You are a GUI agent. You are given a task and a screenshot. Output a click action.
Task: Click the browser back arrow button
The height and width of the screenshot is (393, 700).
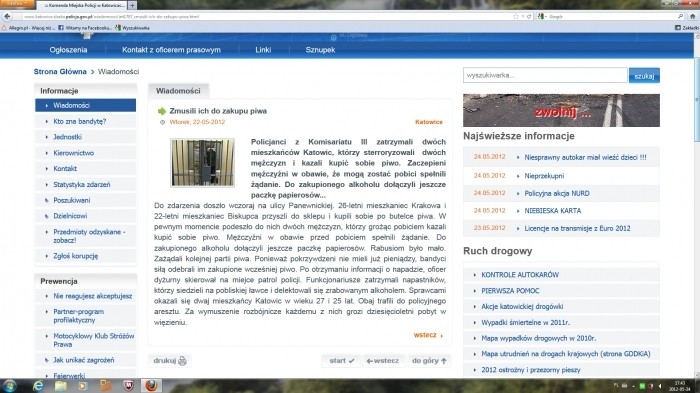[x=7, y=17]
